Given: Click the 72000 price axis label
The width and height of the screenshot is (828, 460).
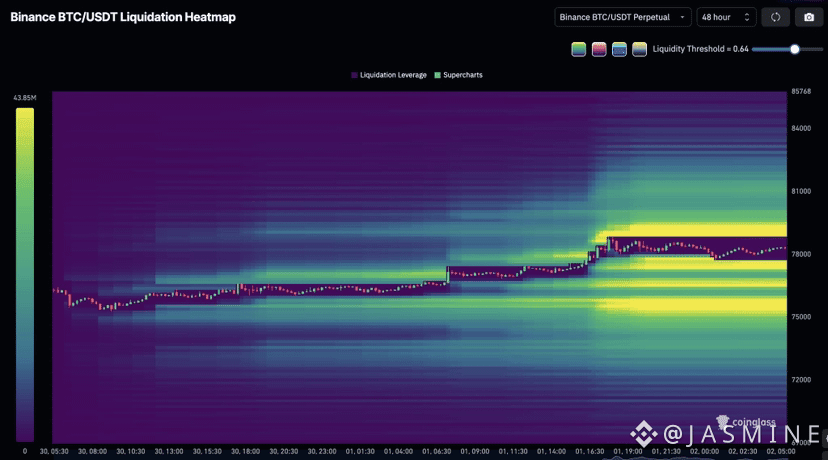Looking at the screenshot, I should [801, 380].
